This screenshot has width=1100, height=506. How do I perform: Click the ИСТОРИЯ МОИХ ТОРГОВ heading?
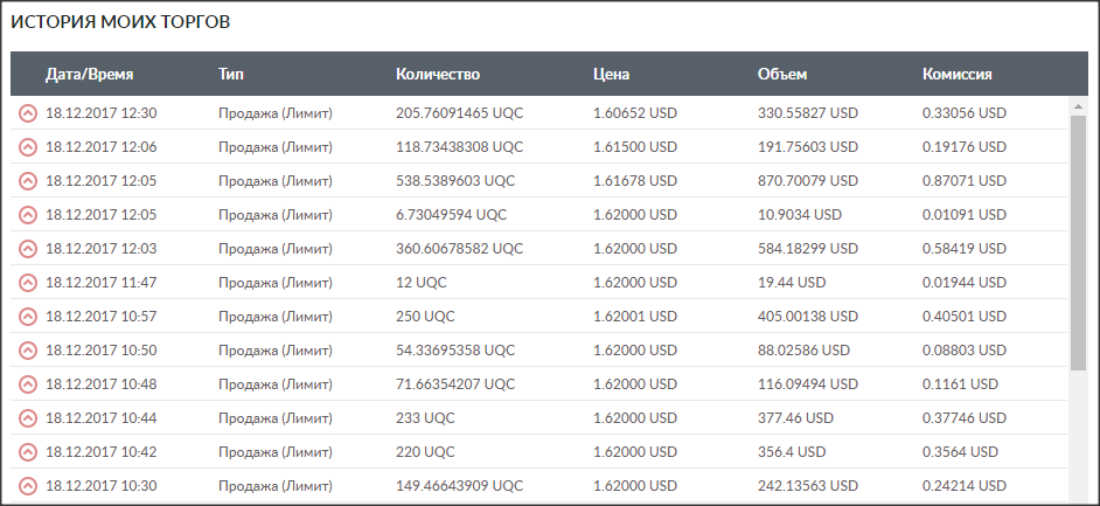click(120, 22)
